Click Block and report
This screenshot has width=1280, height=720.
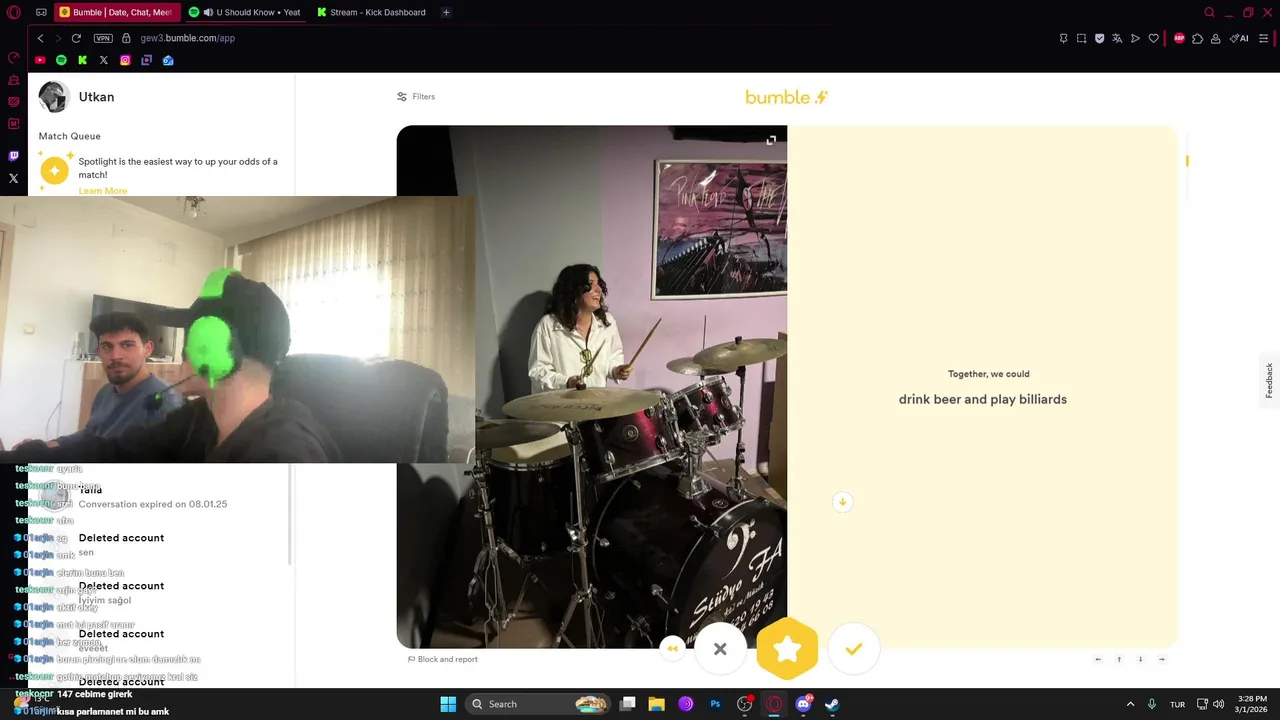(x=443, y=659)
